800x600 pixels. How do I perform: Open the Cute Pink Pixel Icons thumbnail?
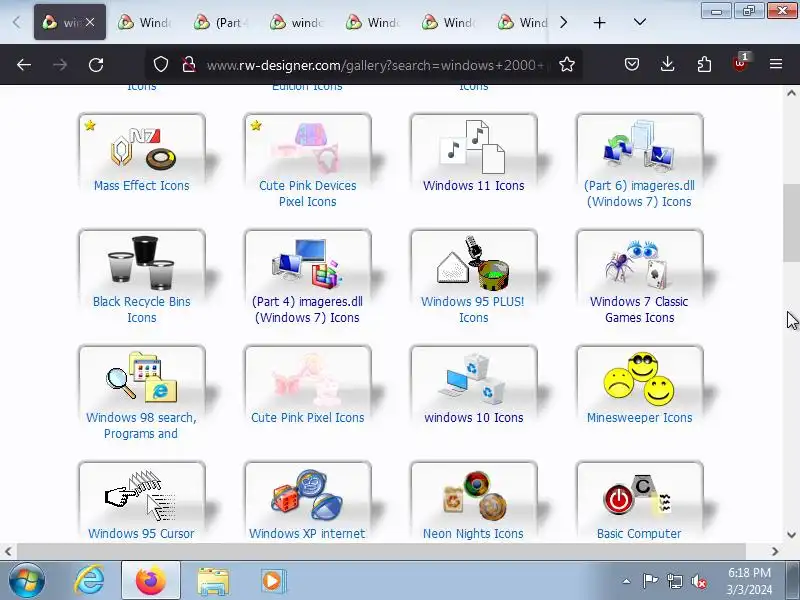point(308,378)
